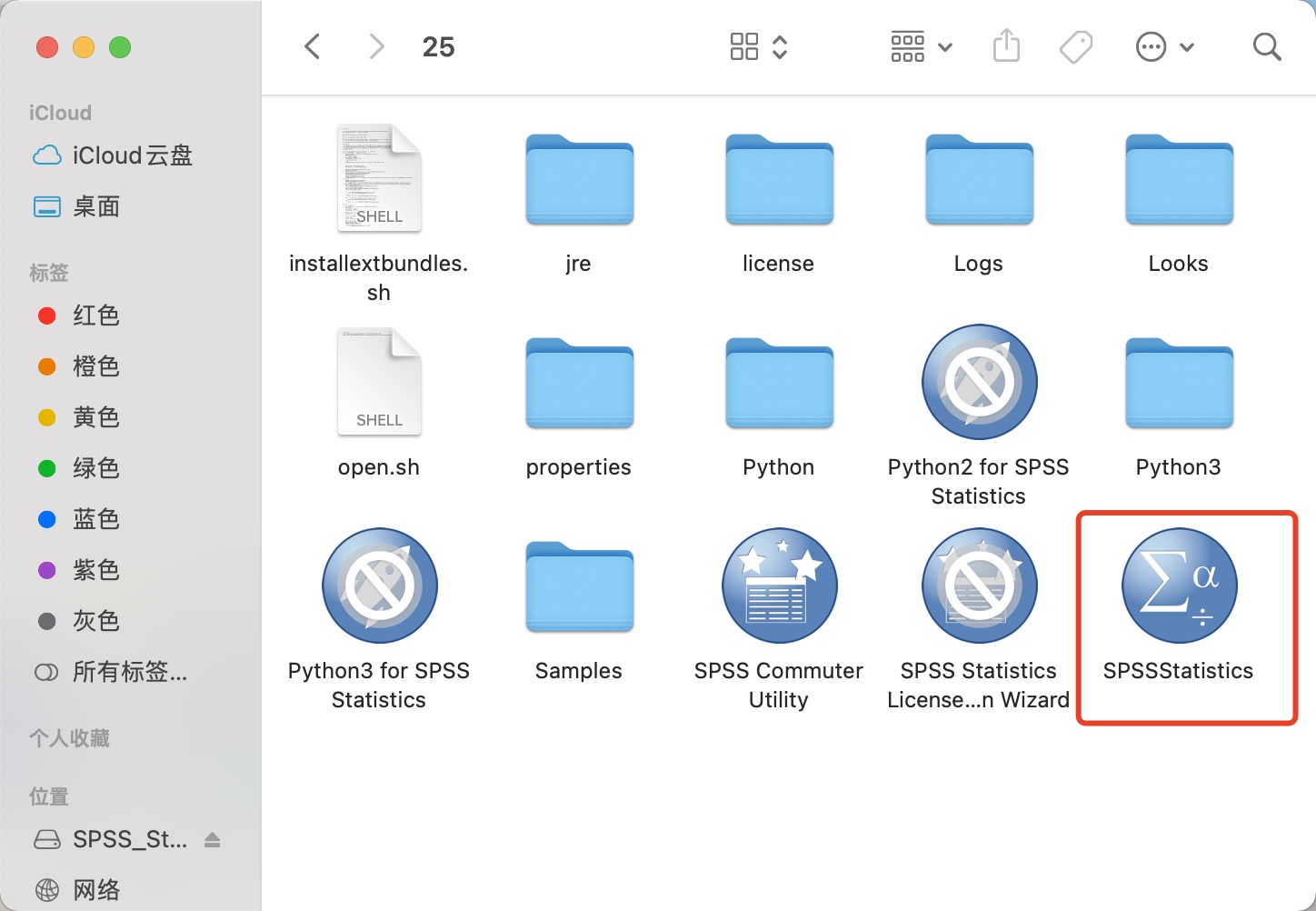This screenshot has width=1316, height=911.
Task: Open the group-by options dropdown
Action: [x=921, y=46]
